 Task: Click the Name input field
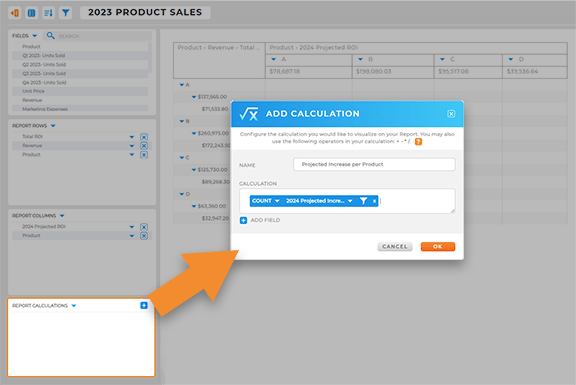pyautogui.click(x=374, y=164)
